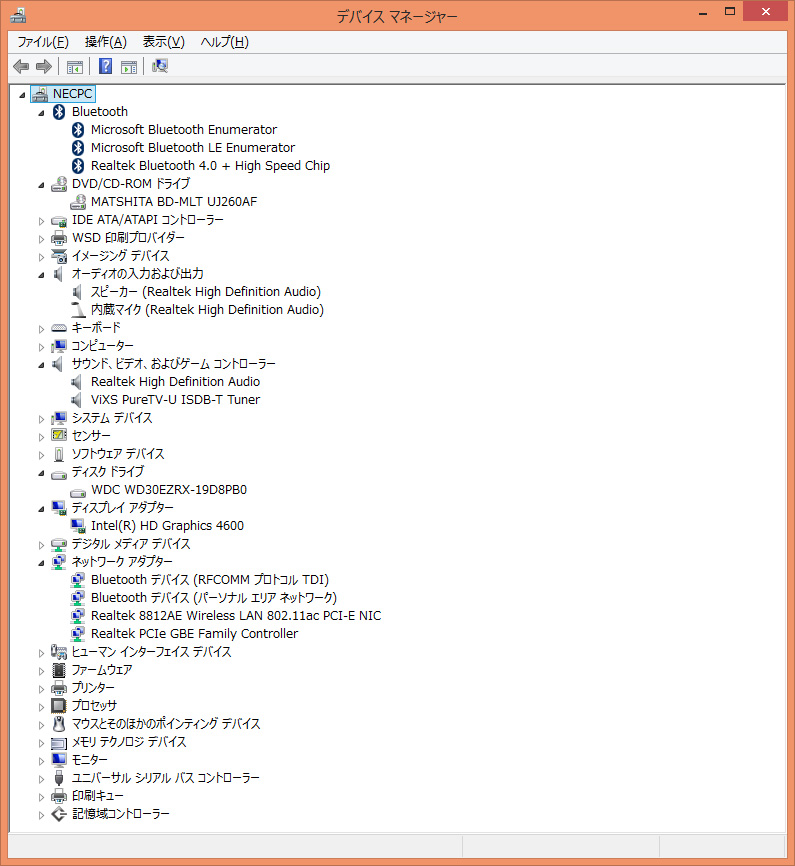Image resolution: width=795 pixels, height=866 pixels.
Task: Click the blue Help question mark icon
Action: point(105,67)
